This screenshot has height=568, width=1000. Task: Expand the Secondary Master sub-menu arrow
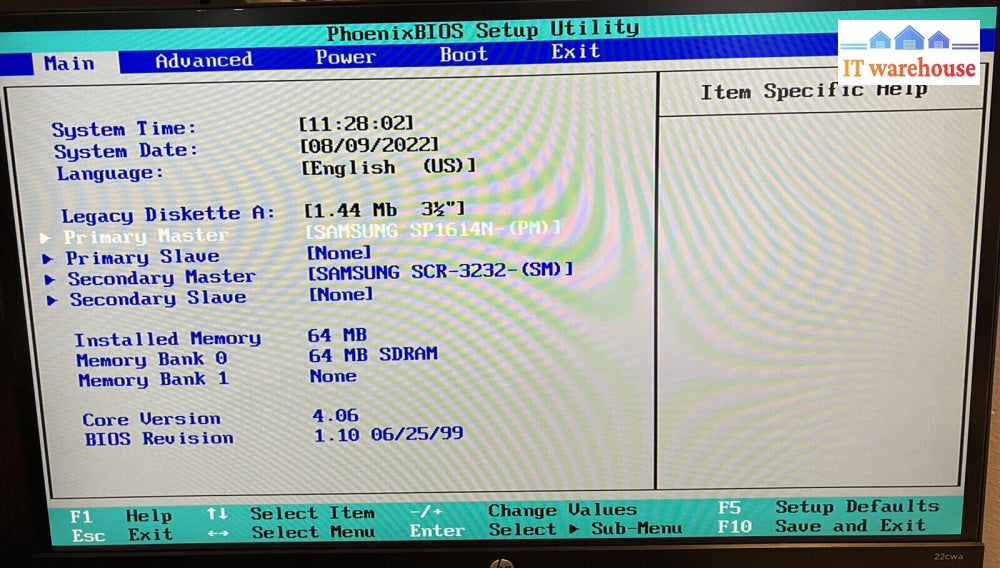pyautogui.click(x=50, y=279)
